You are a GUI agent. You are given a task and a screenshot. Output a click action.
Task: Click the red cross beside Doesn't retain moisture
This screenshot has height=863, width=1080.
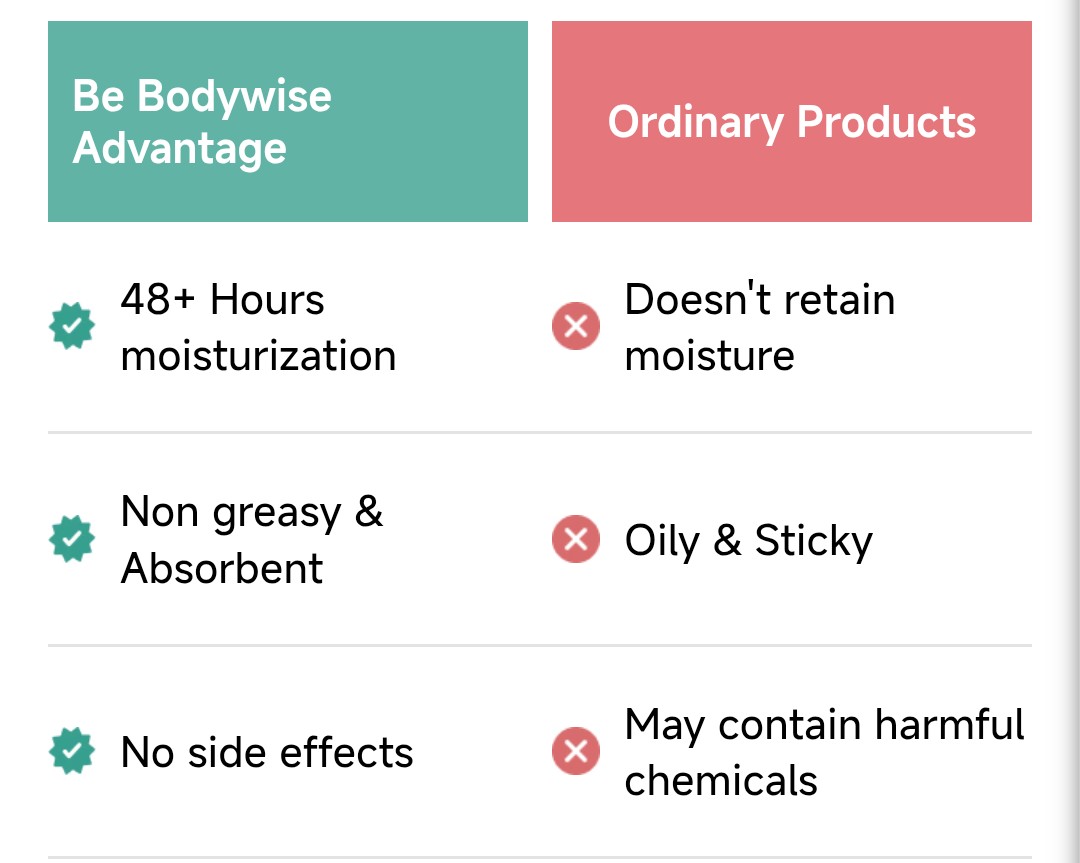[576, 327]
